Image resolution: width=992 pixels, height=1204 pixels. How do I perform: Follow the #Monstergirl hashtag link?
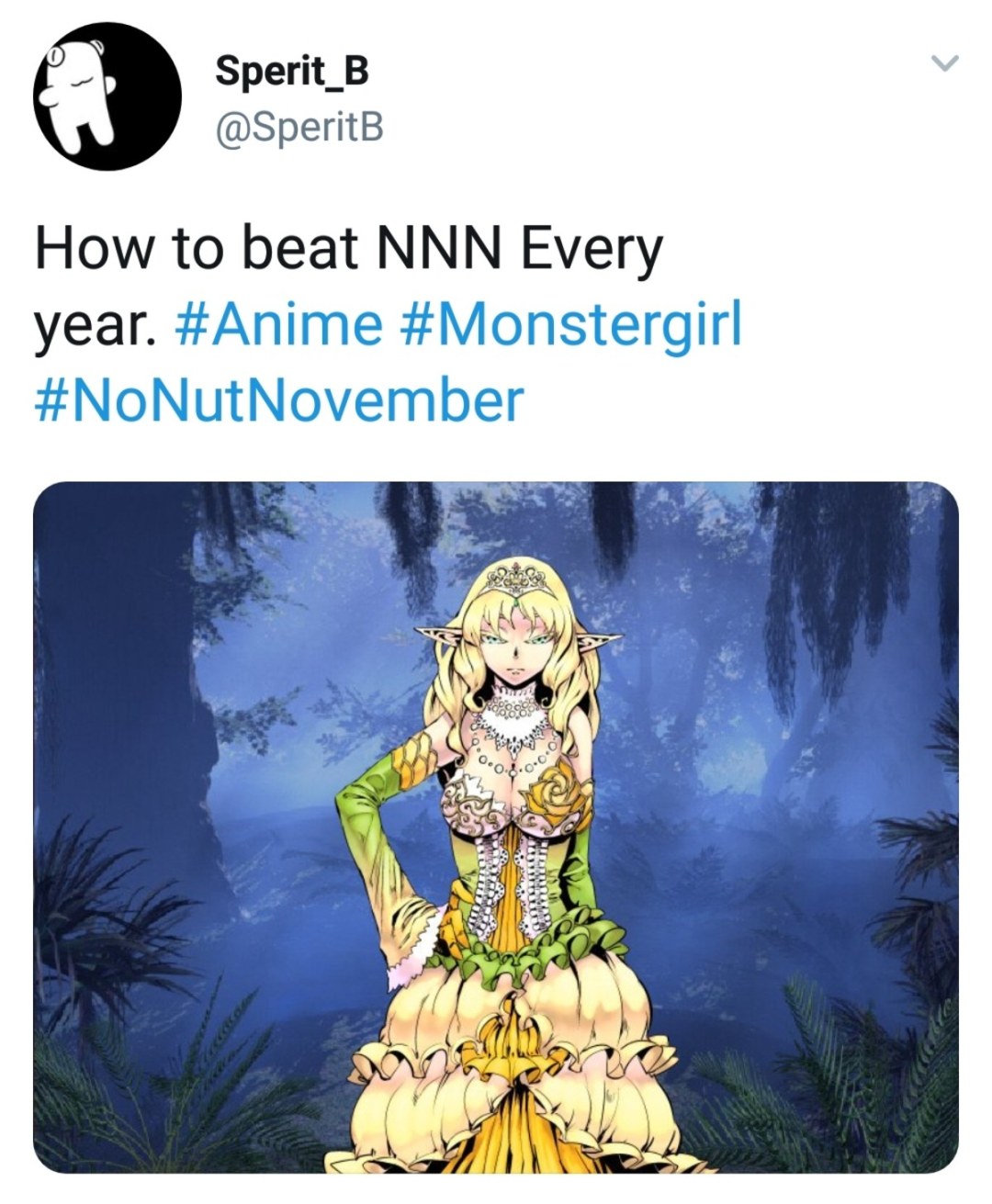[x=570, y=325]
